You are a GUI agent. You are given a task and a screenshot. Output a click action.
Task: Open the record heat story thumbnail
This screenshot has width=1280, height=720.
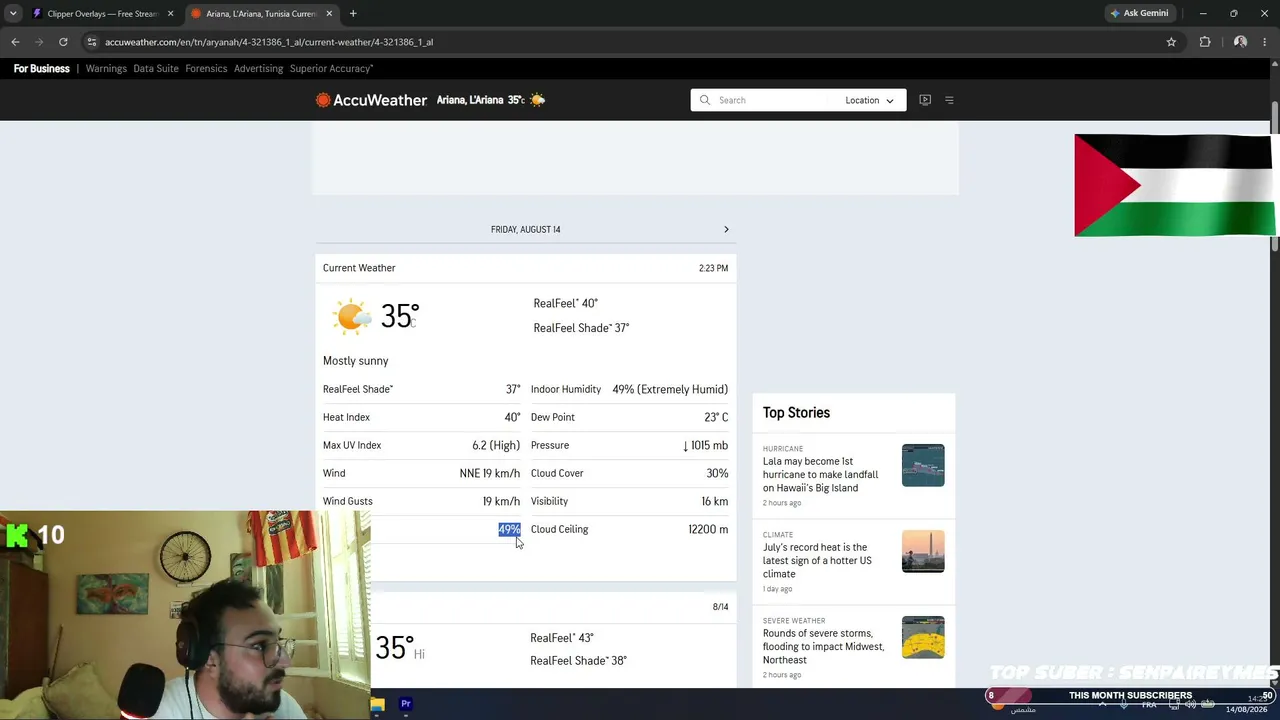click(923, 551)
